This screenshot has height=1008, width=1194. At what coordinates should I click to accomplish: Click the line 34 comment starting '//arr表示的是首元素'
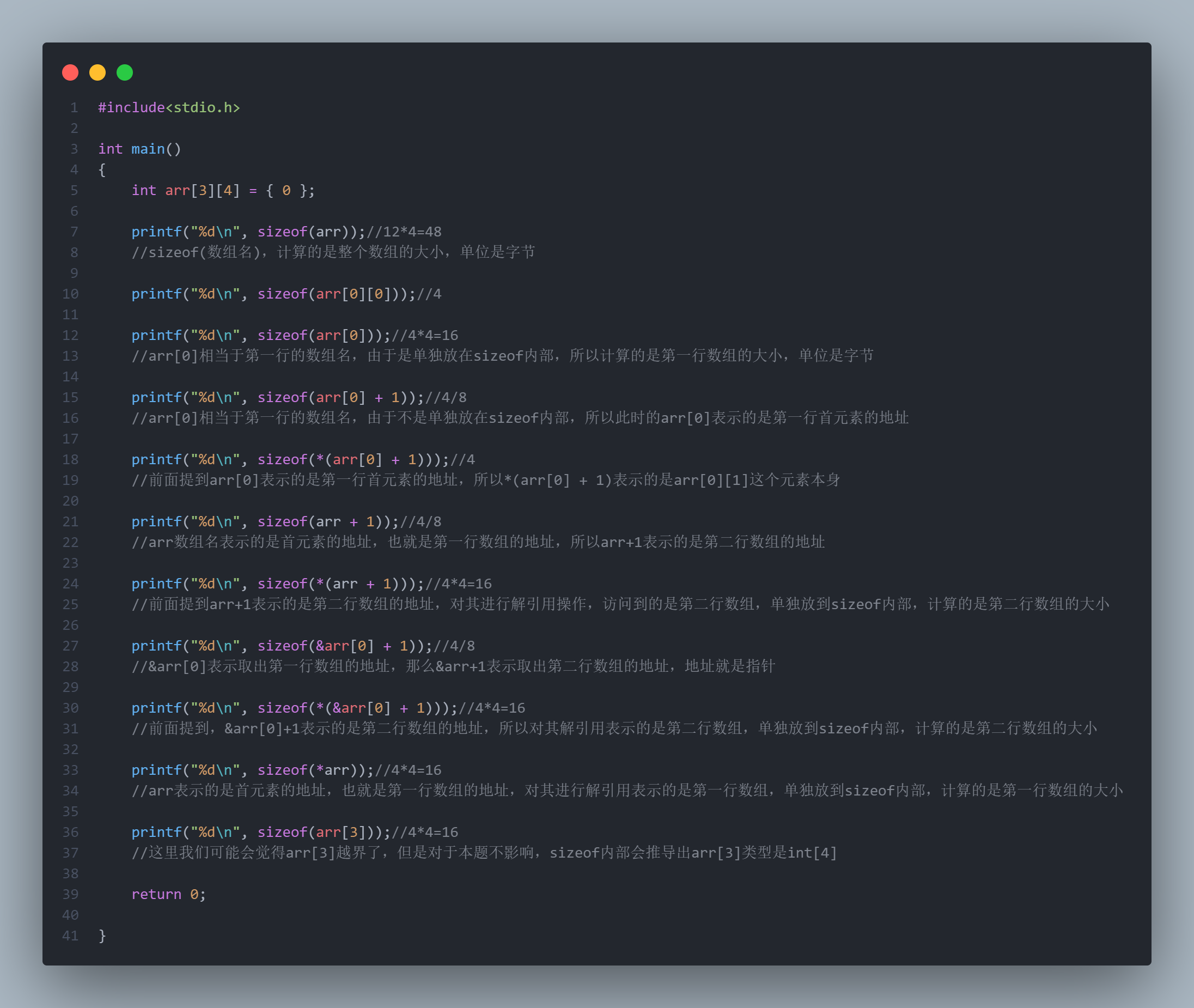click(x=628, y=790)
